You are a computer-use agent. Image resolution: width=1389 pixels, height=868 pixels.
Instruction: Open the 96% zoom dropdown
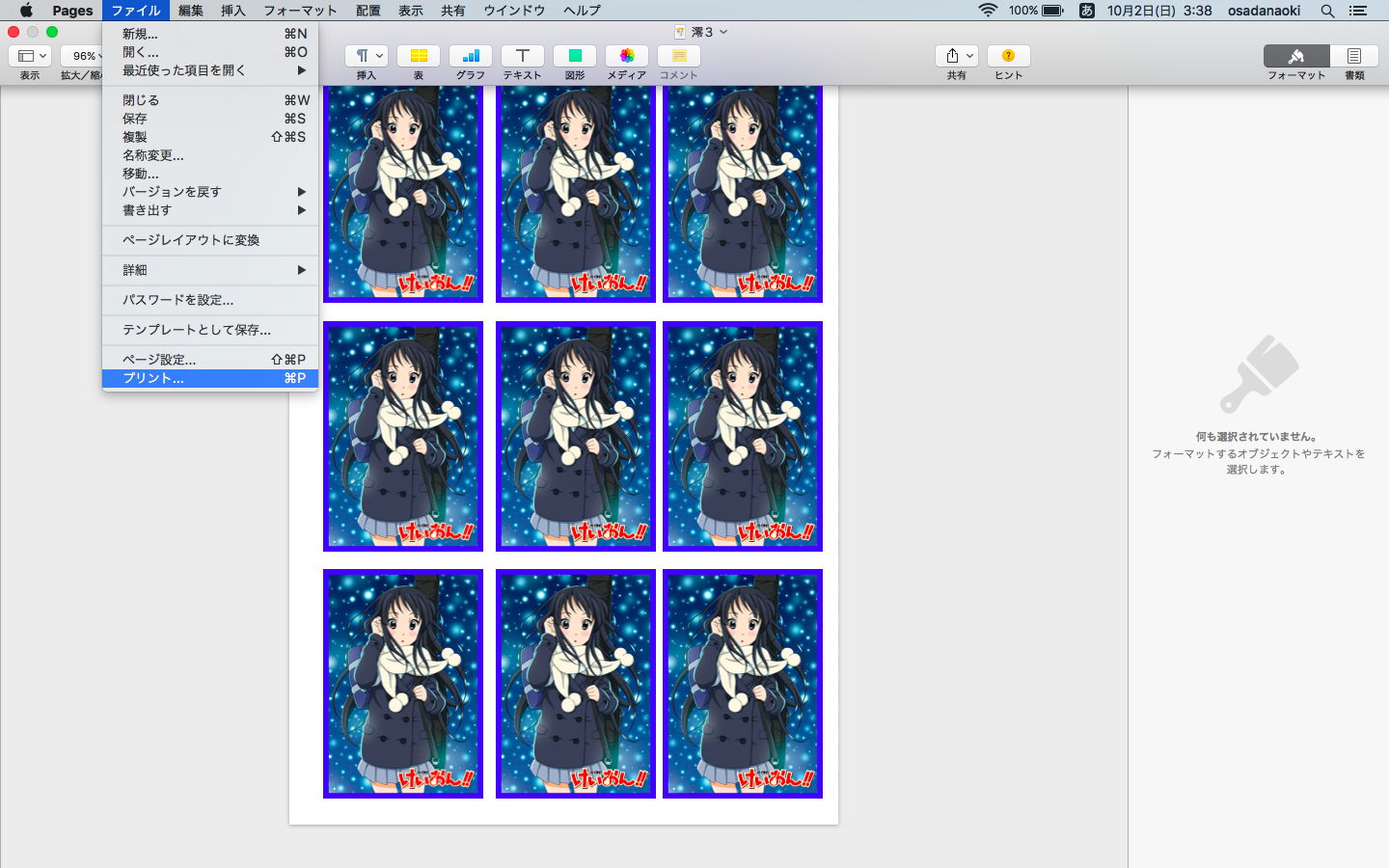pos(81,56)
